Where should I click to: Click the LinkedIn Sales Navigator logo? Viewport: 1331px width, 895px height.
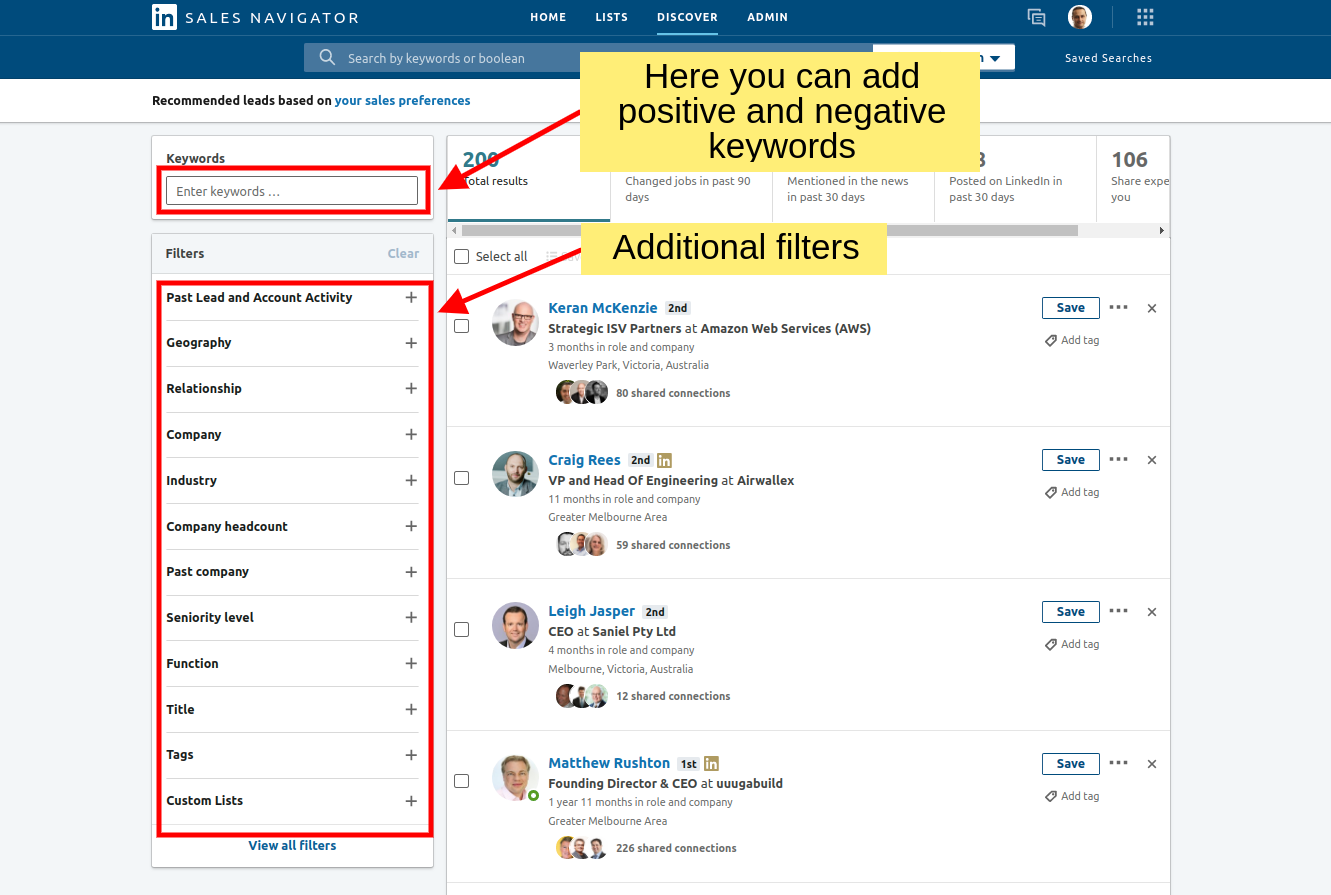255,17
